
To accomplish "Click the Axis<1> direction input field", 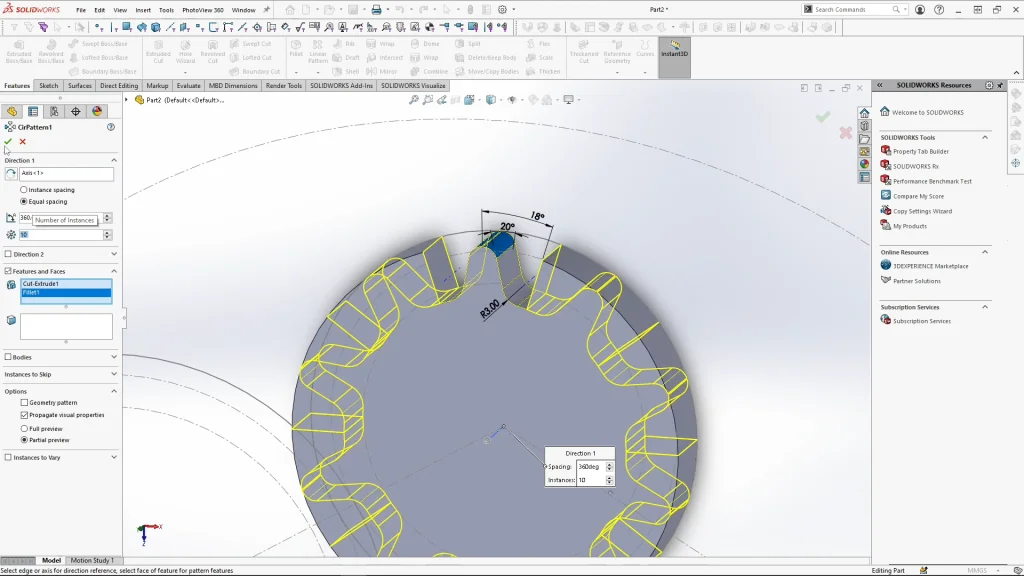I will coord(66,174).
